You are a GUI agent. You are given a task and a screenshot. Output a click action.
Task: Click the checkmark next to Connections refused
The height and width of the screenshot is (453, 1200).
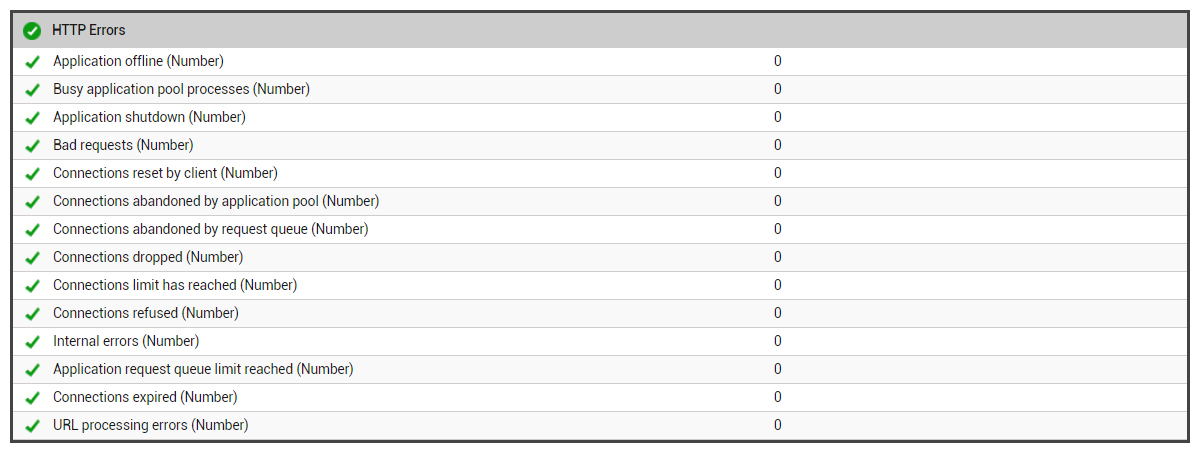pyautogui.click(x=32, y=314)
